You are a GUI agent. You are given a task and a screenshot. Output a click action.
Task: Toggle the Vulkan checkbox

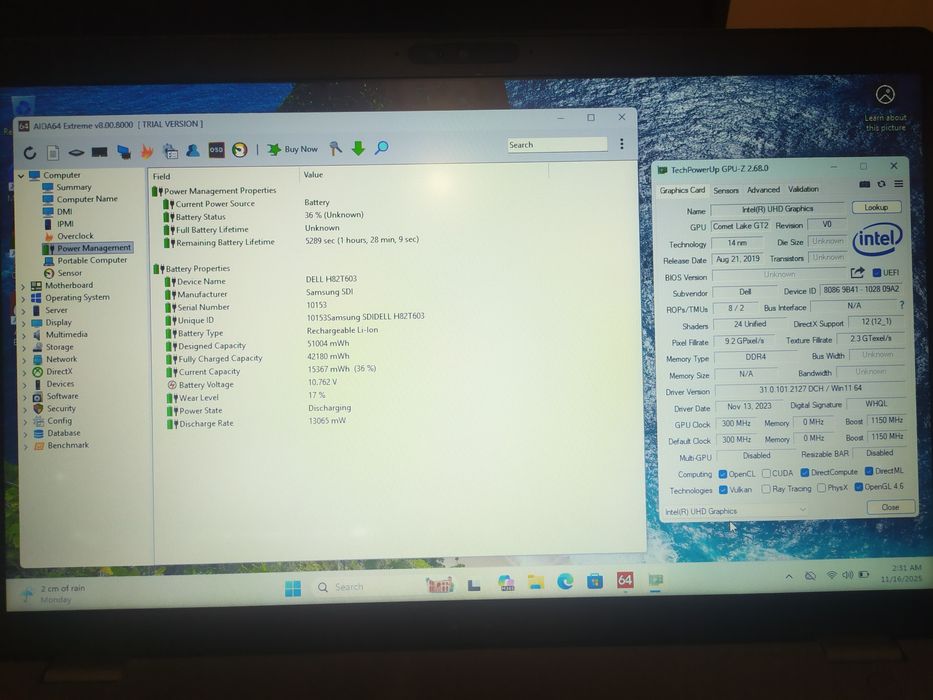pos(723,490)
